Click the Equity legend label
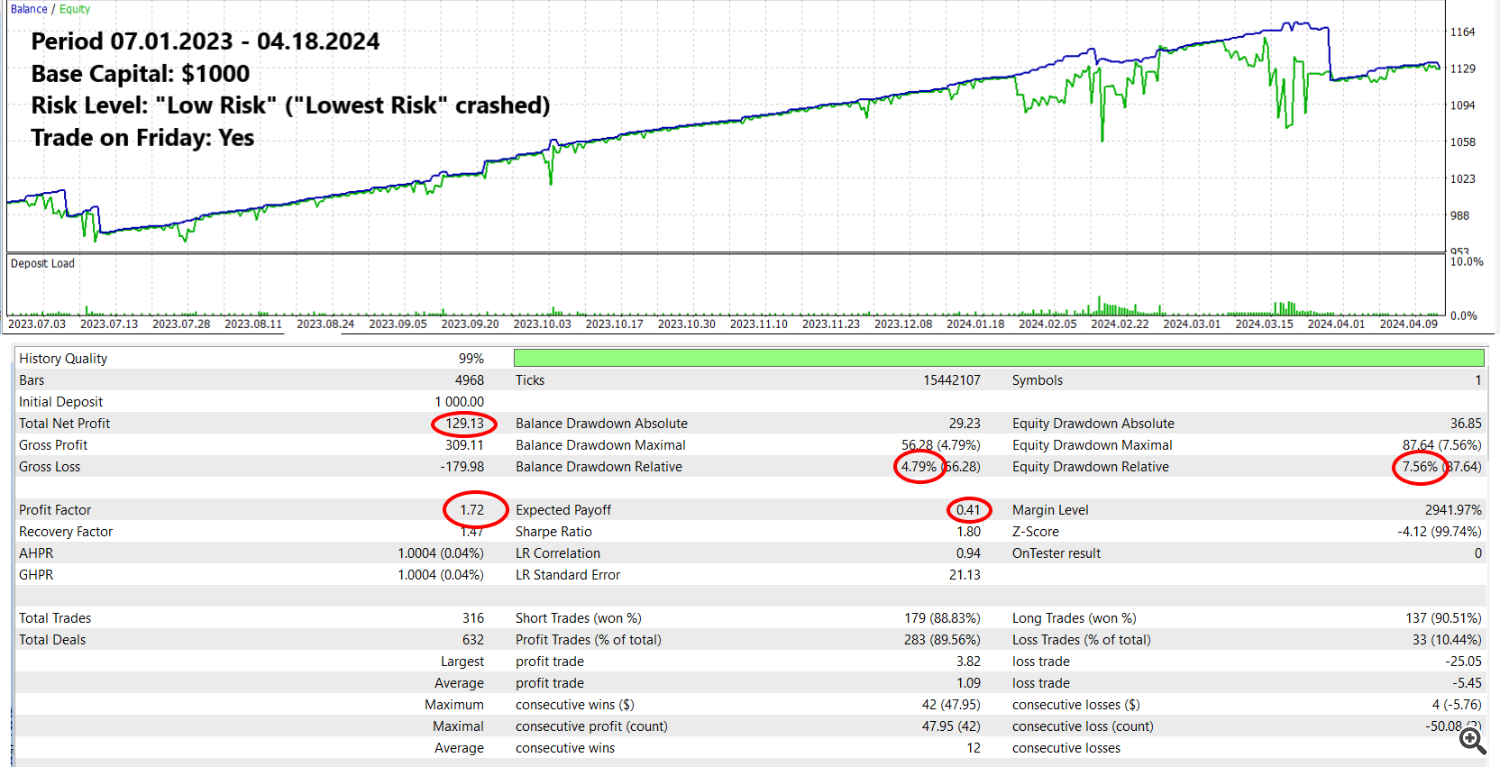The image size is (1500, 767). (74, 9)
